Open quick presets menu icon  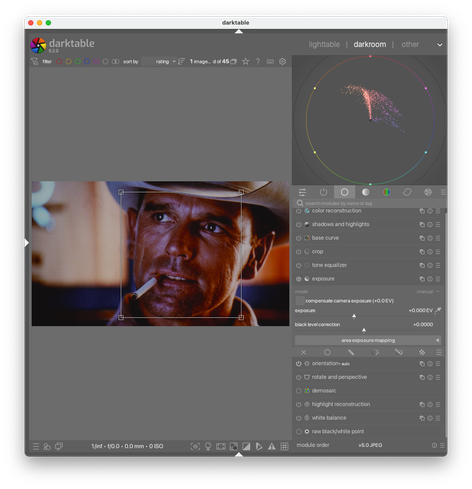point(36,446)
